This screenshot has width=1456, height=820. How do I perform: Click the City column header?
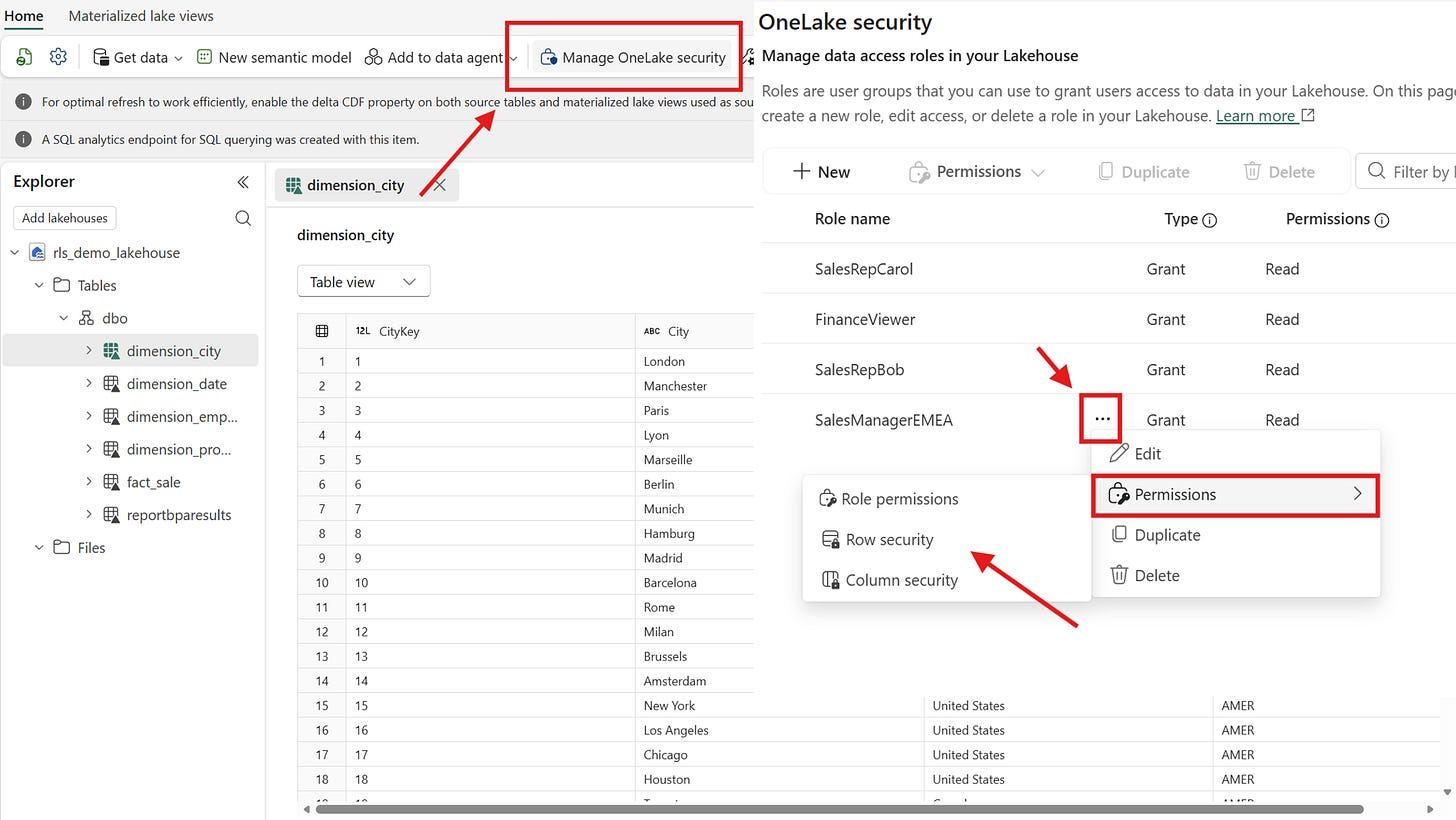tap(694, 331)
